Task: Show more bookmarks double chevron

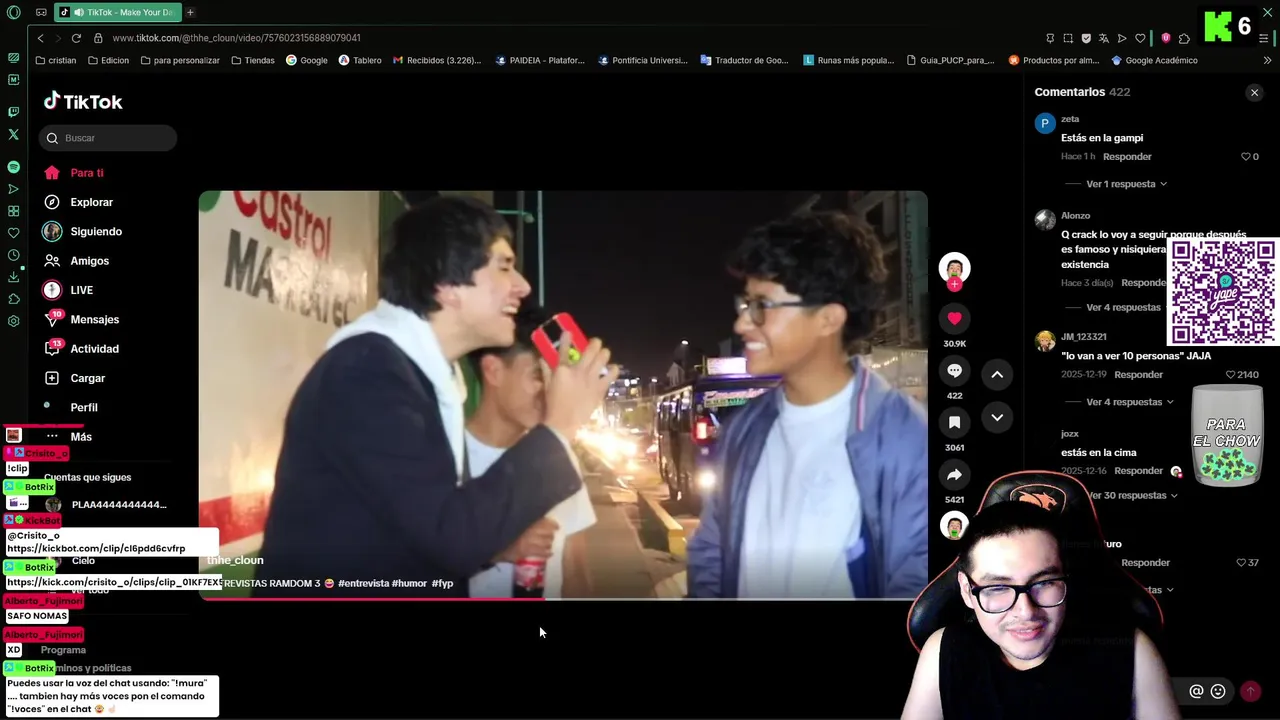Action: tap(1267, 60)
